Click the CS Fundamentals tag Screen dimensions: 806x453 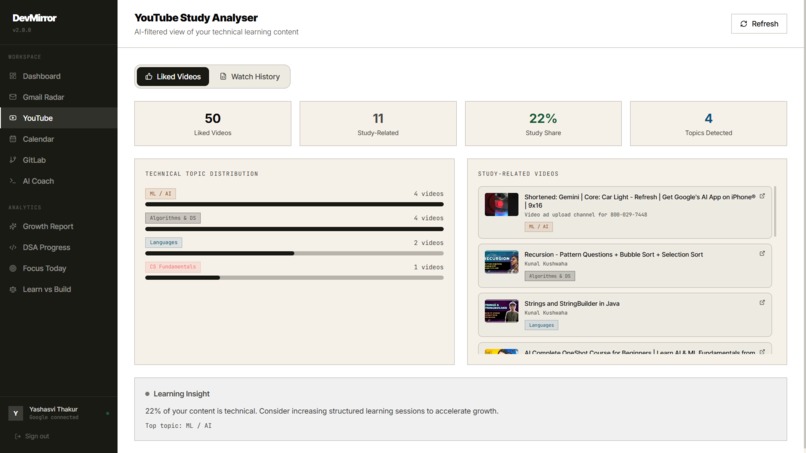click(173, 267)
